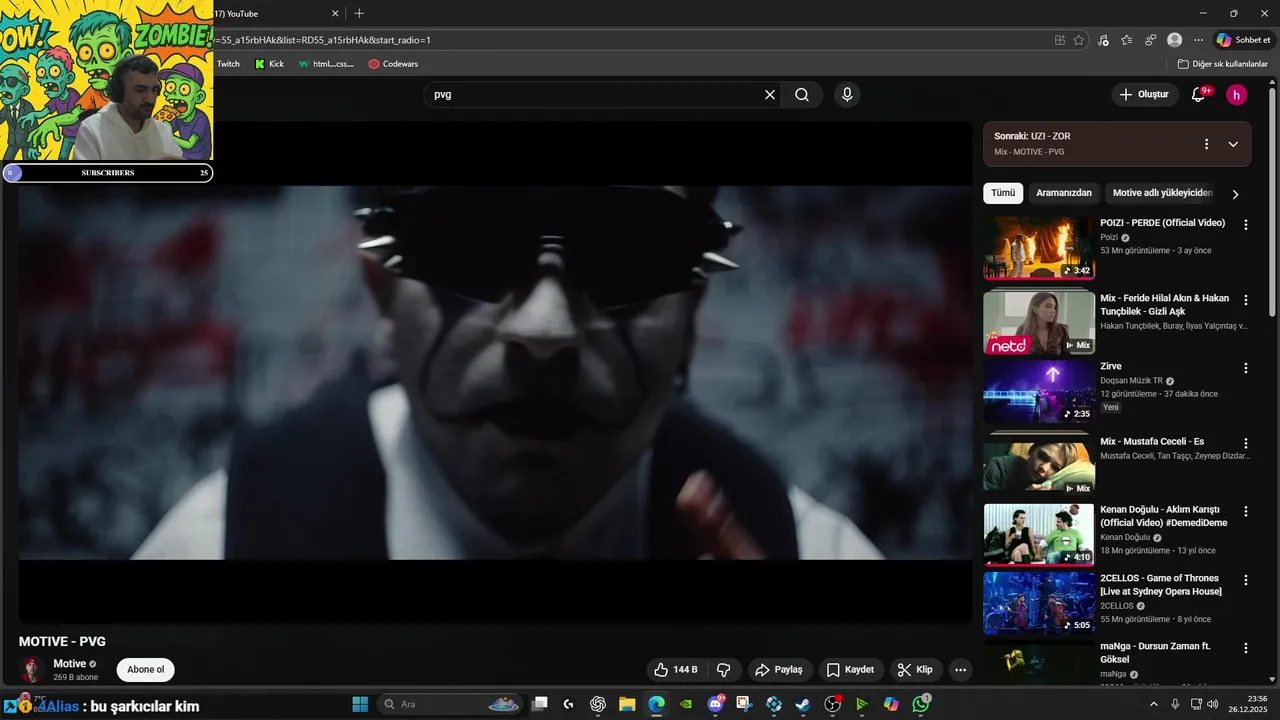Open volume control in system tray

click(1212, 704)
